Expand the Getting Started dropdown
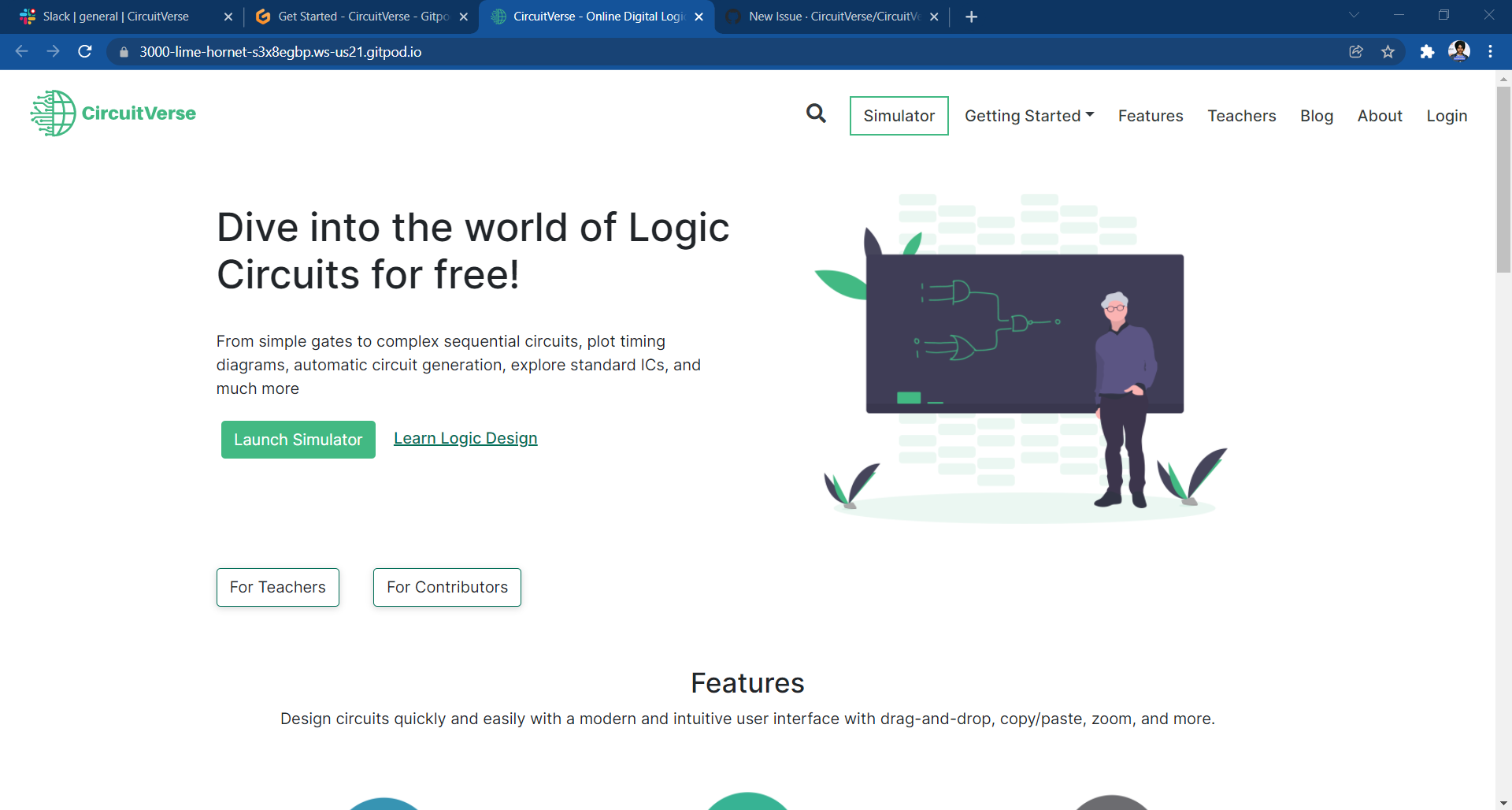 tap(1028, 115)
